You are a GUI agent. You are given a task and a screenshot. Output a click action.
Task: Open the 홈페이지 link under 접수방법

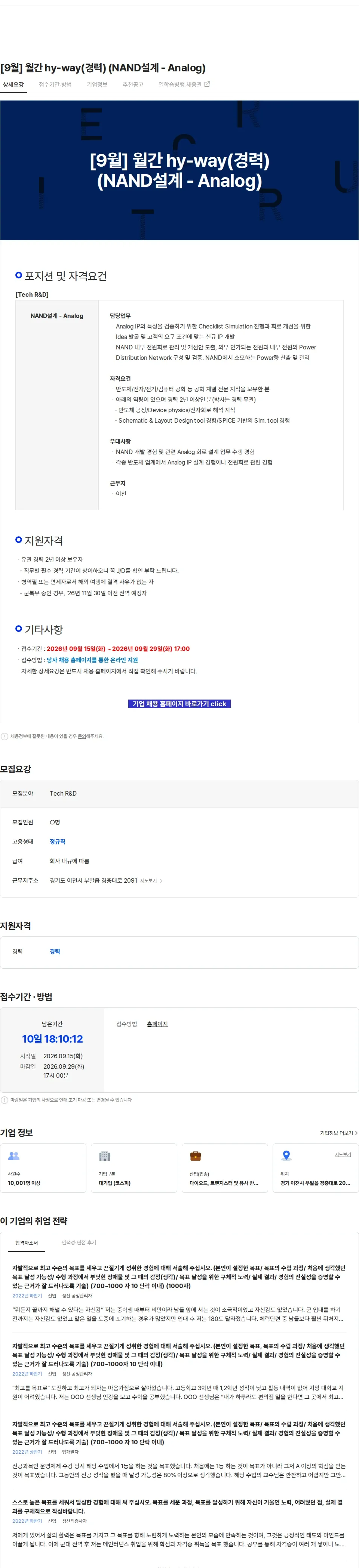point(157,1024)
